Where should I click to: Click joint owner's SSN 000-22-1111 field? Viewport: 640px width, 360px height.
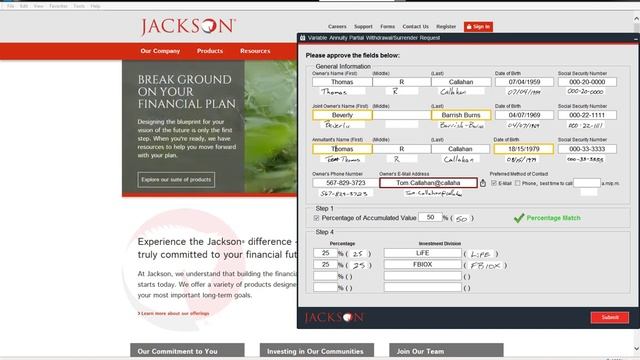coord(587,115)
